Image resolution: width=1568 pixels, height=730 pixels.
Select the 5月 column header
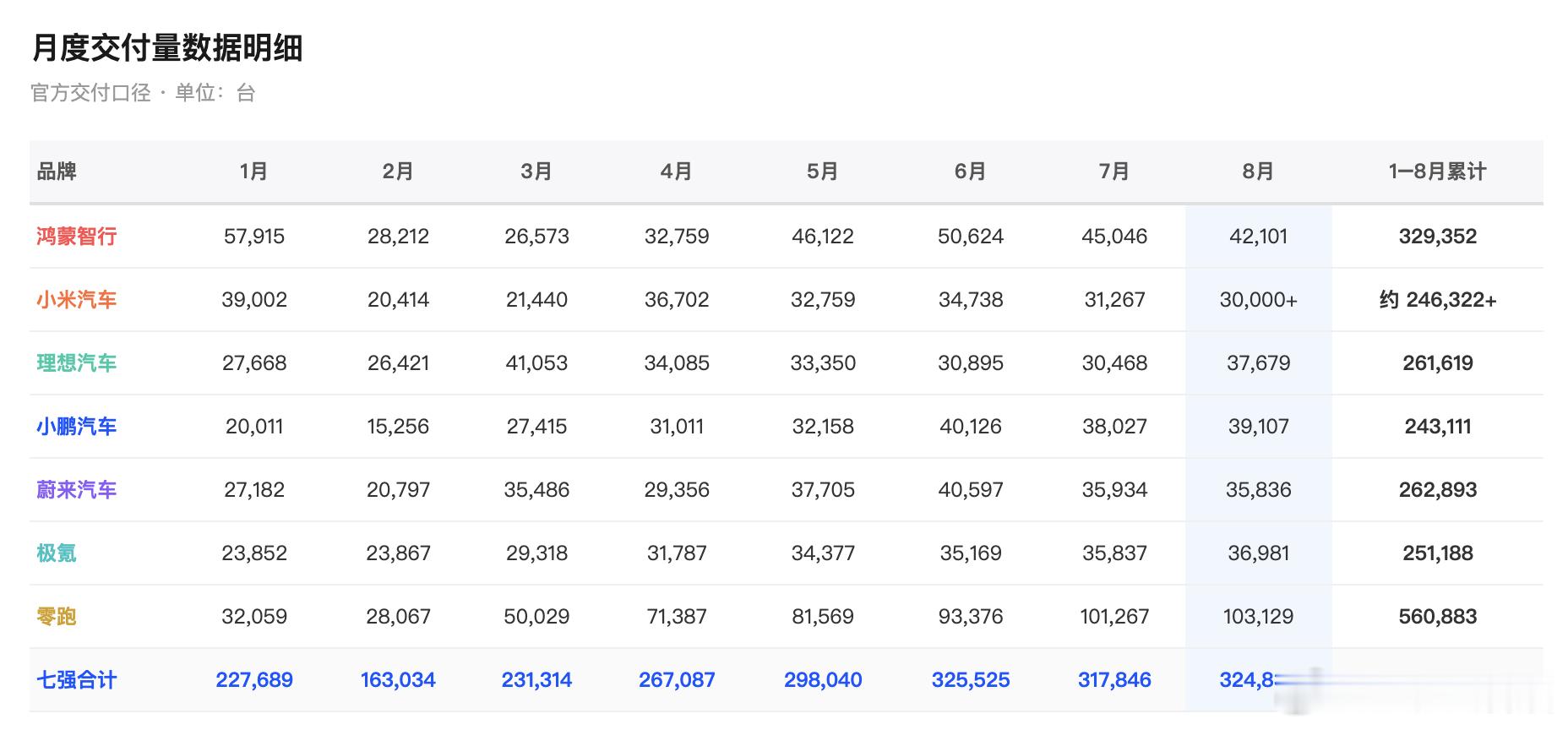823,172
